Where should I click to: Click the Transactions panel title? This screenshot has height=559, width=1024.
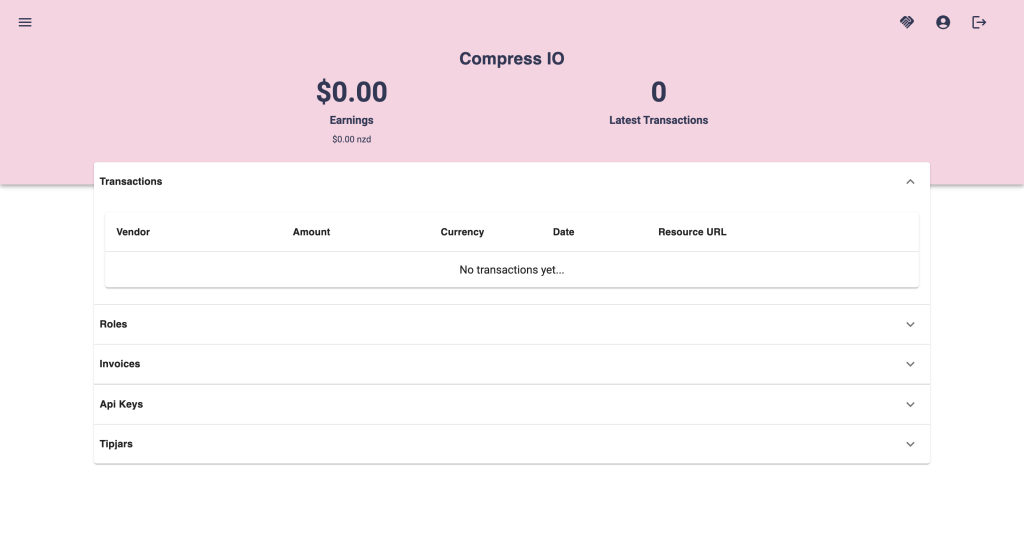131,182
